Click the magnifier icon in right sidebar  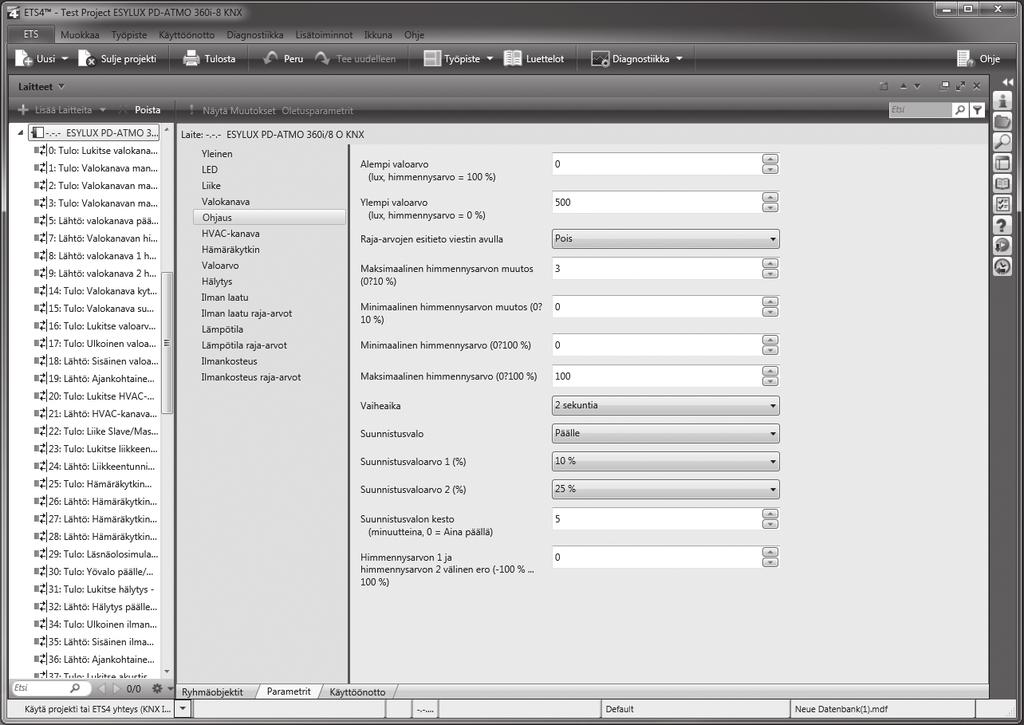(x=1002, y=142)
